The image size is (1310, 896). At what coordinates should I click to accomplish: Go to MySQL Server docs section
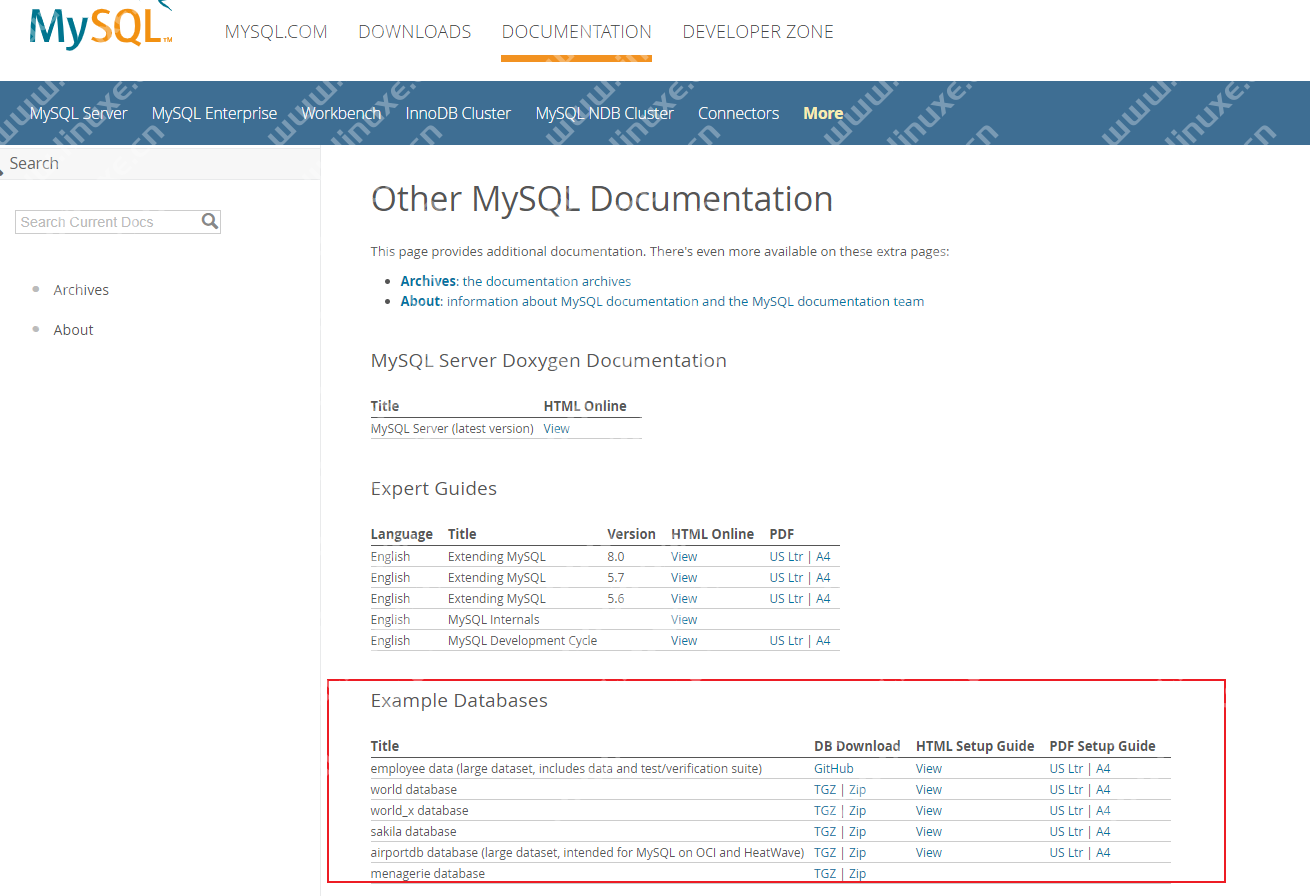pyautogui.click(x=79, y=113)
